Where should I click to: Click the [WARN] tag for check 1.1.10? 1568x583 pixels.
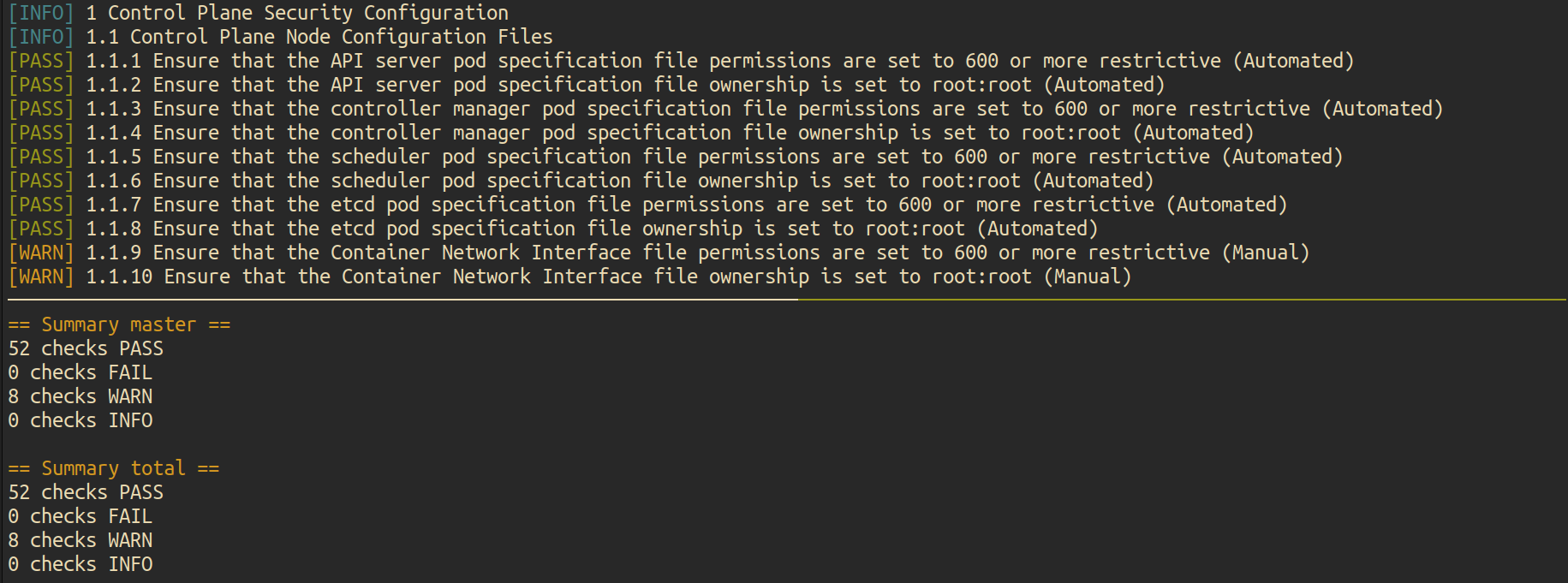(x=41, y=277)
